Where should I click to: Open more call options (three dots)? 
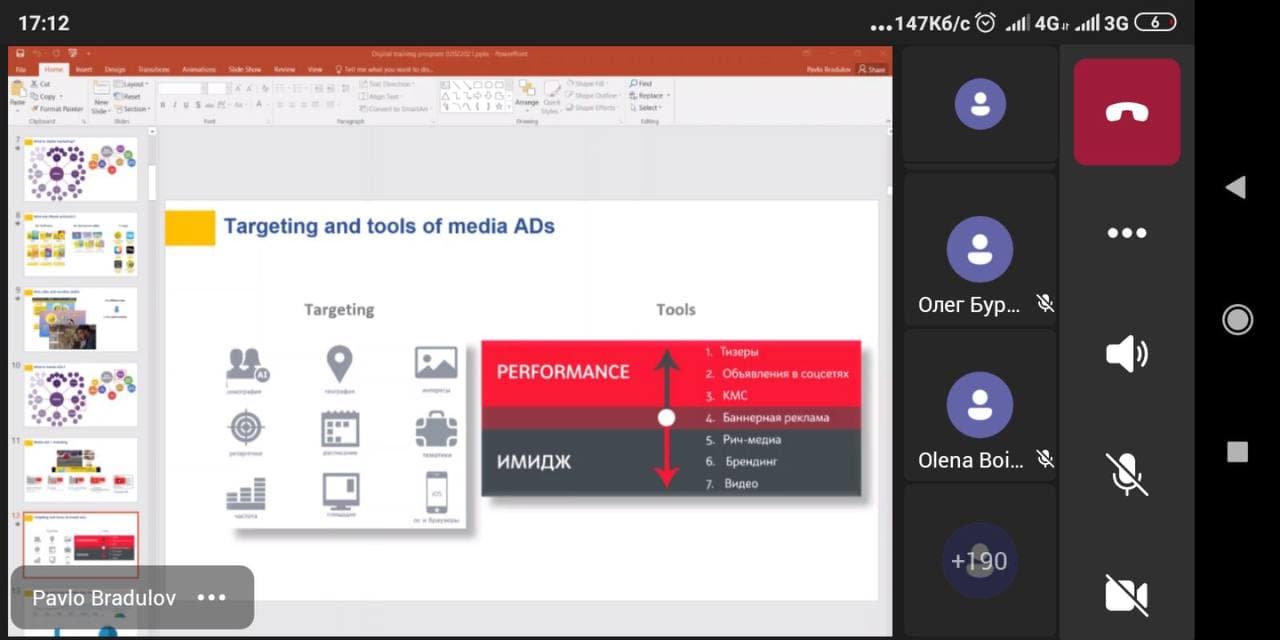pyautogui.click(x=1127, y=233)
